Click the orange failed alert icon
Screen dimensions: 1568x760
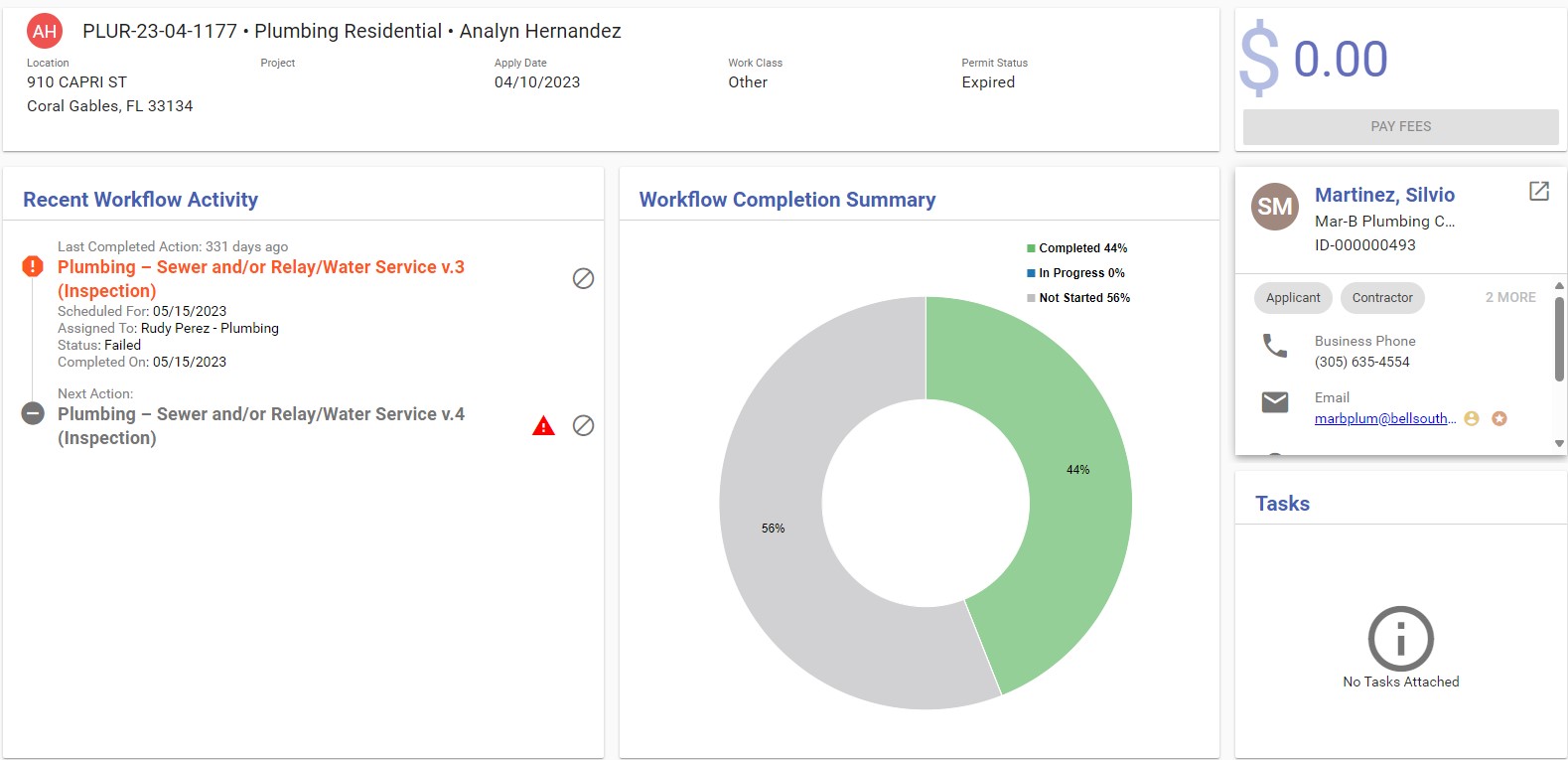point(33,266)
